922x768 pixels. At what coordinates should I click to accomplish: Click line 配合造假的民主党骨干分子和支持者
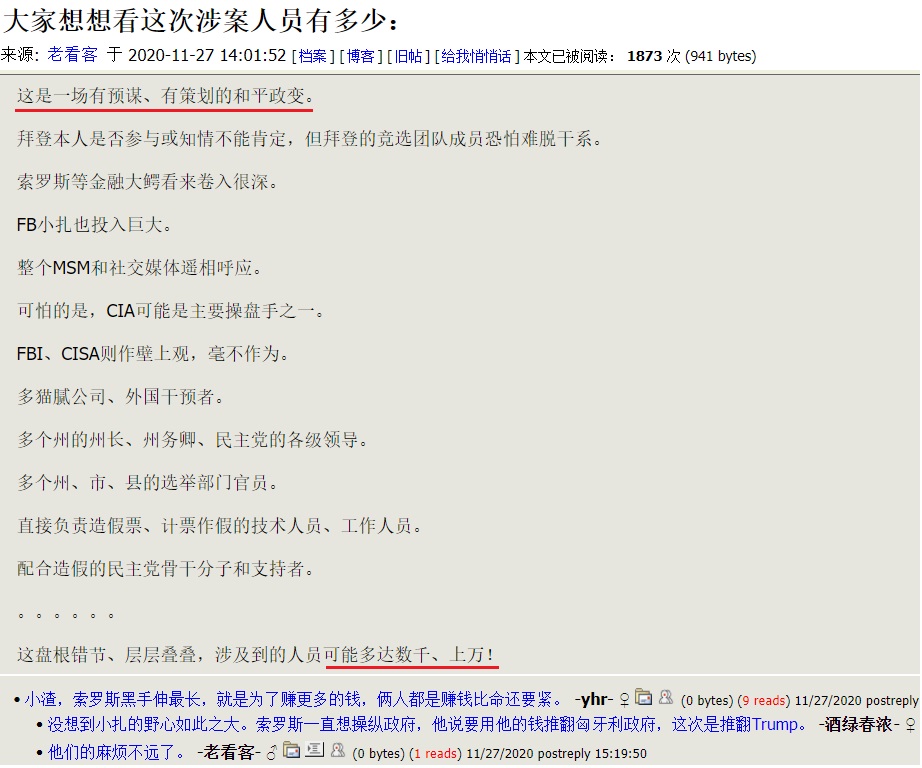[x=165, y=568]
